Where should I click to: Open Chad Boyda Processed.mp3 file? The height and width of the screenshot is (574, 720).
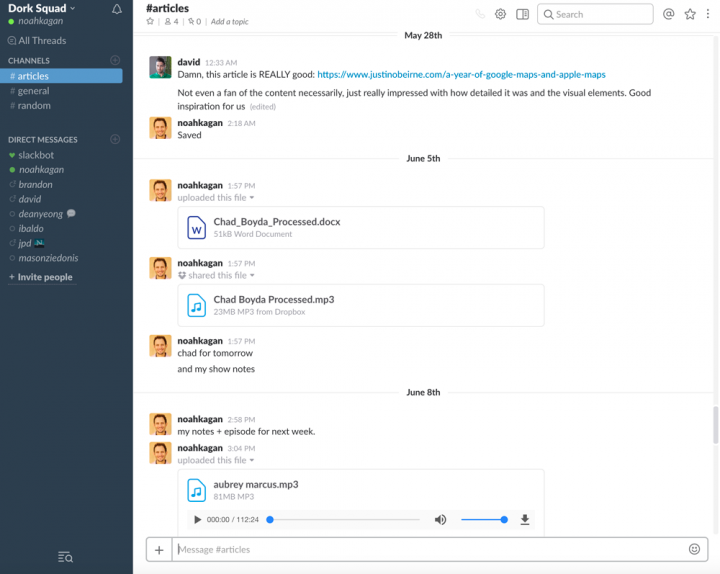[x=274, y=299]
